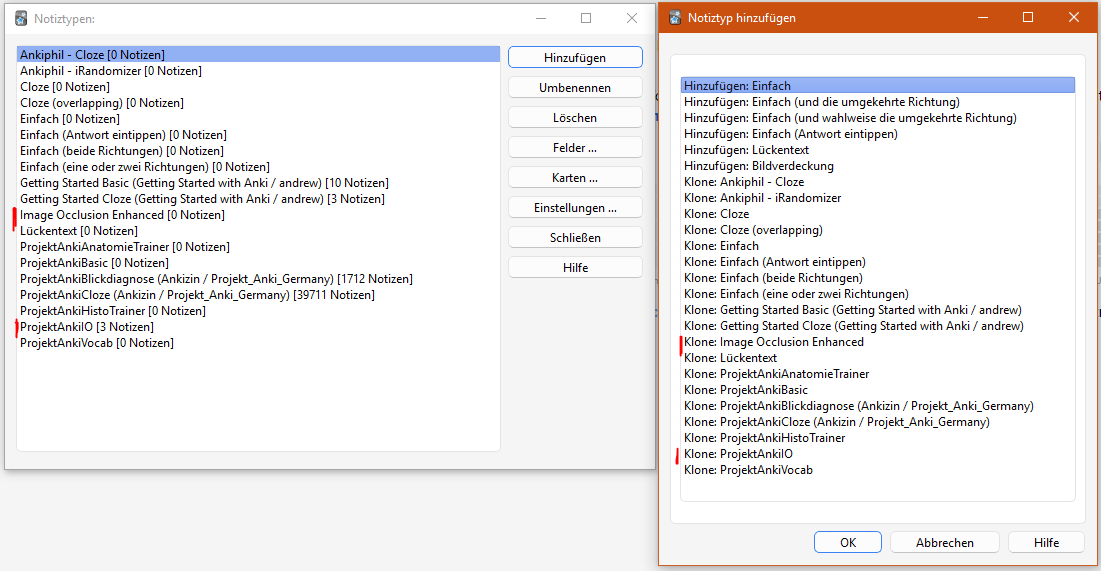The width and height of the screenshot is (1101, 571).
Task: Select 'Cloze [0 Notizen]' note type
Action: click(x=258, y=87)
